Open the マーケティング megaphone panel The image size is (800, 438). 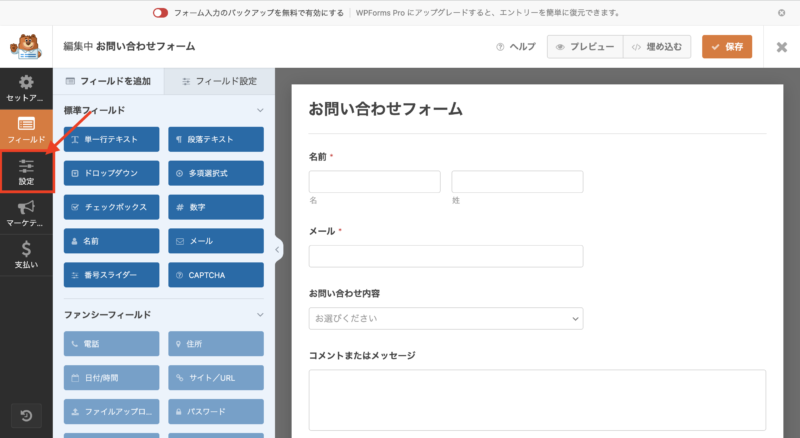point(26,213)
